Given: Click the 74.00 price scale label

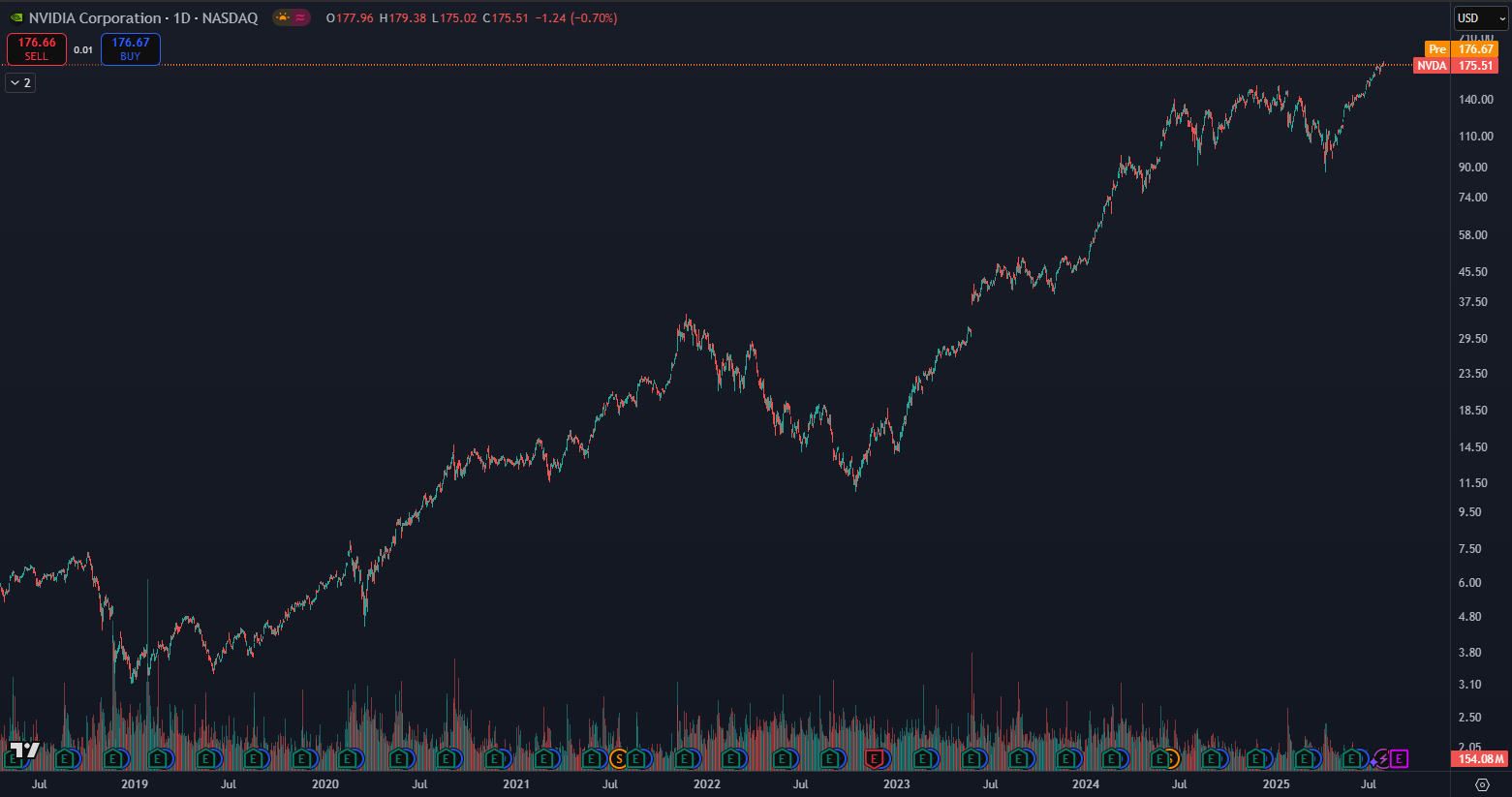Looking at the screenshot, I should tap(1472, 198).
